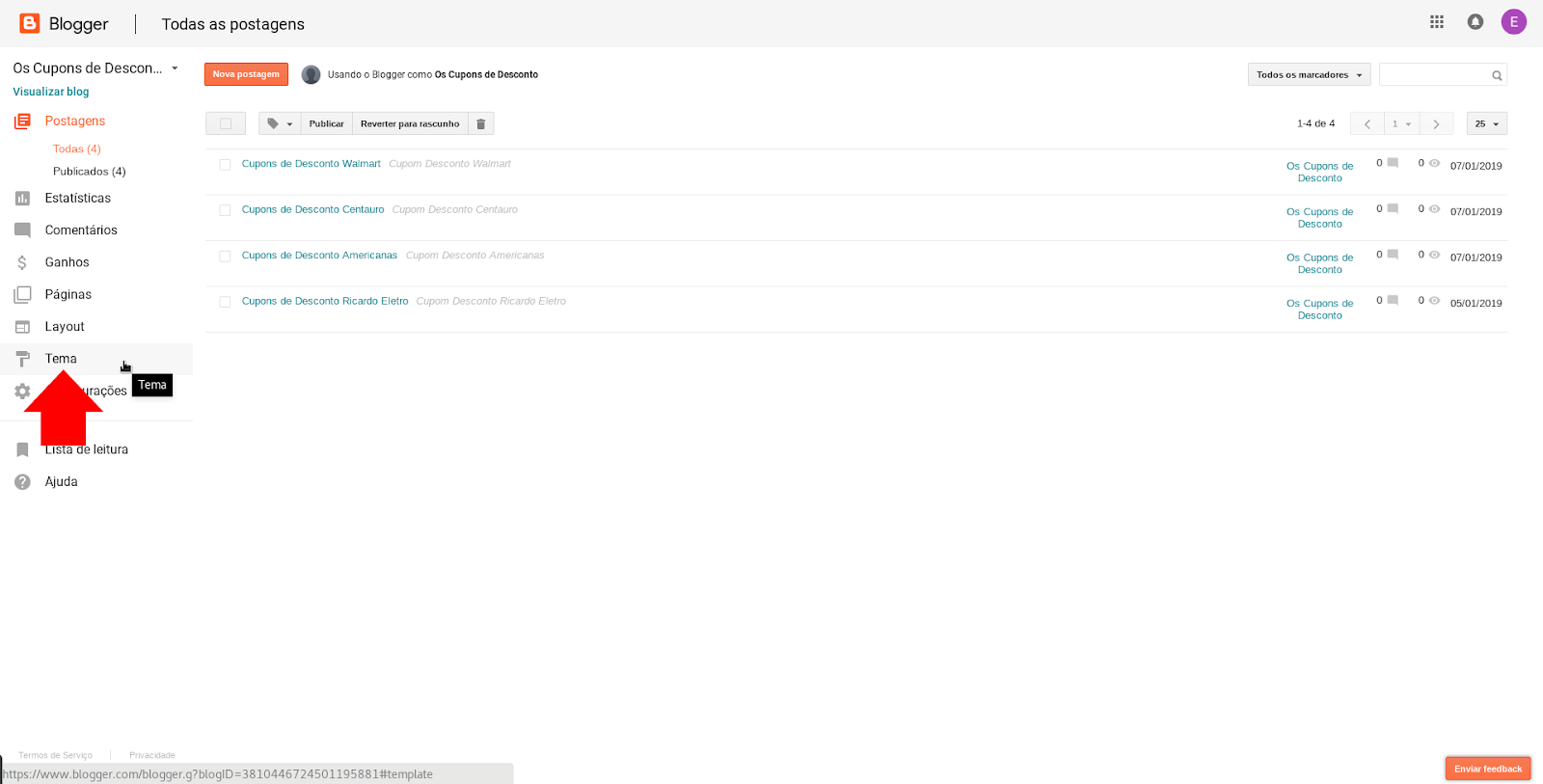This screenshot has width=1543, height=784.
Task: Click the Layout icon
Action: 22,327
